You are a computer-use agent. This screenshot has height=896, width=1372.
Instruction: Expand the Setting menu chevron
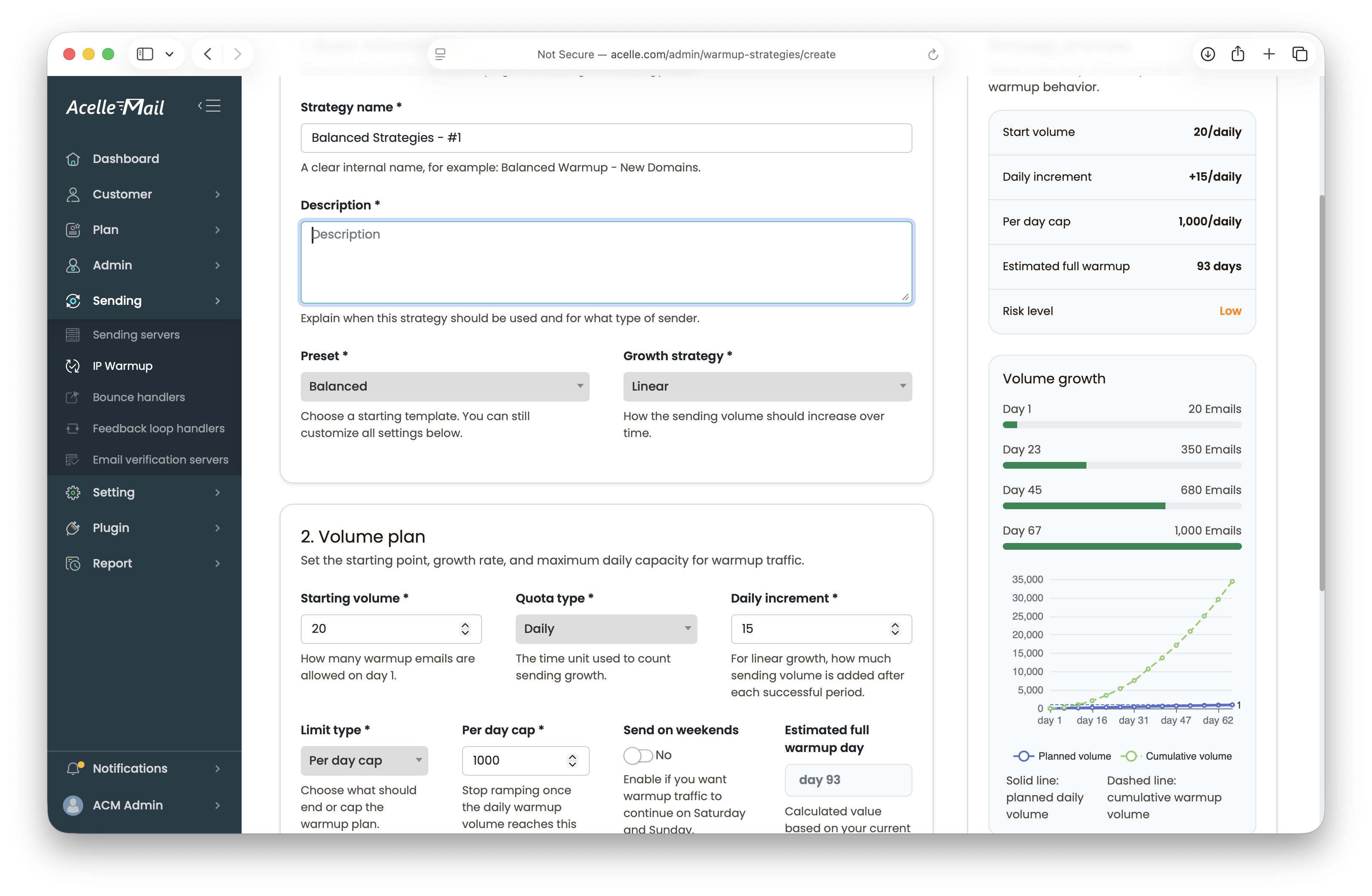[x=217, y=493]
